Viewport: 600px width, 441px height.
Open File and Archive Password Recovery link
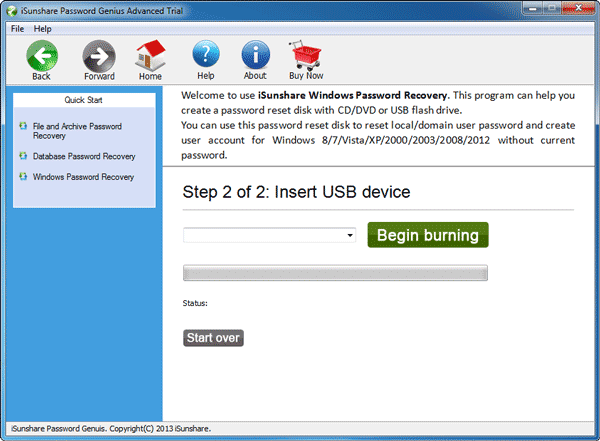(77, 131)
